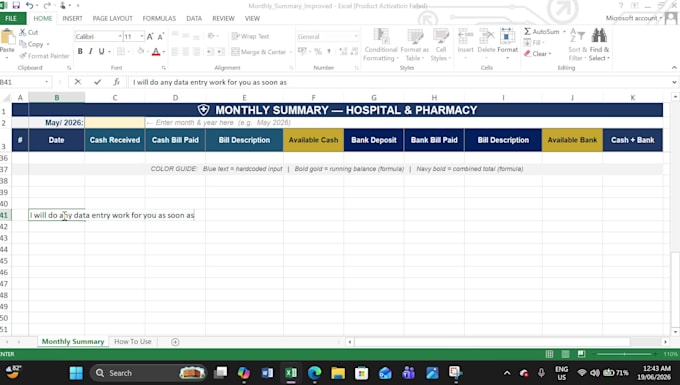Open the Fill command
Screen dimensions: 680x385
[x=534, y=42]
